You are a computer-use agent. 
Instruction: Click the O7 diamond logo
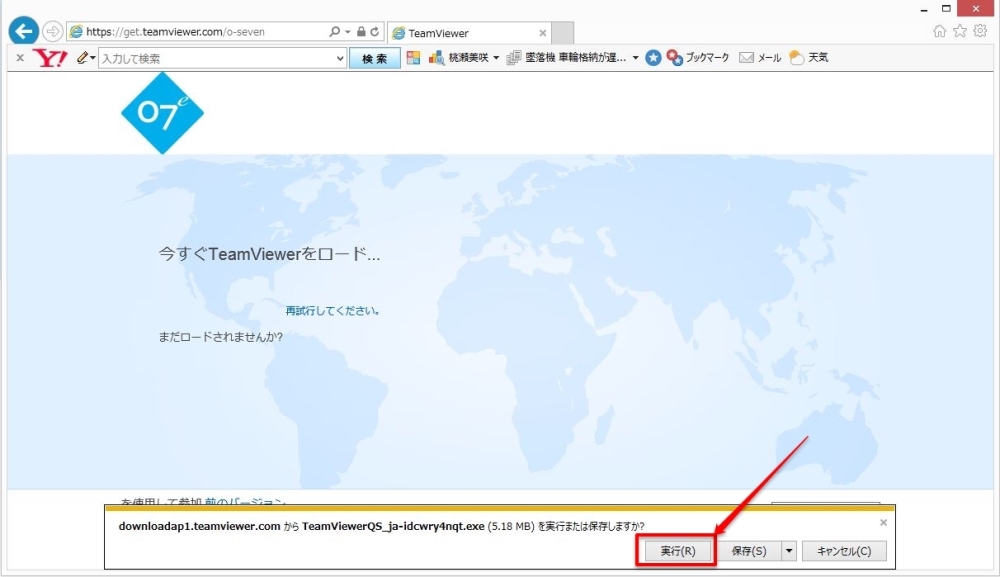coord(162,113)
